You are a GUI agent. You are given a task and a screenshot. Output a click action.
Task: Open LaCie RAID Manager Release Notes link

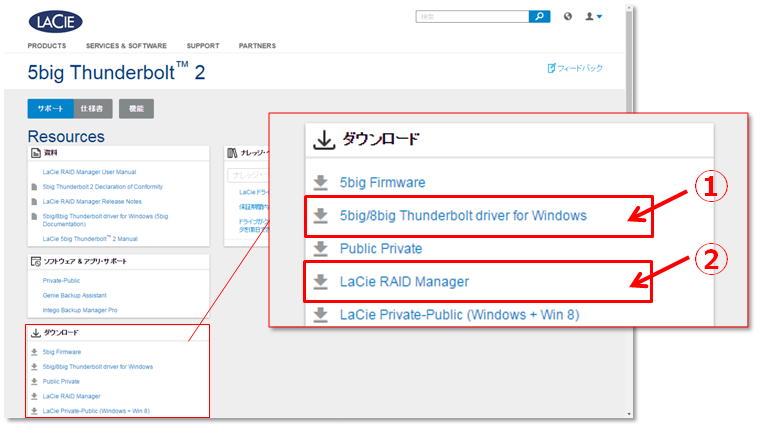[92, 202]
